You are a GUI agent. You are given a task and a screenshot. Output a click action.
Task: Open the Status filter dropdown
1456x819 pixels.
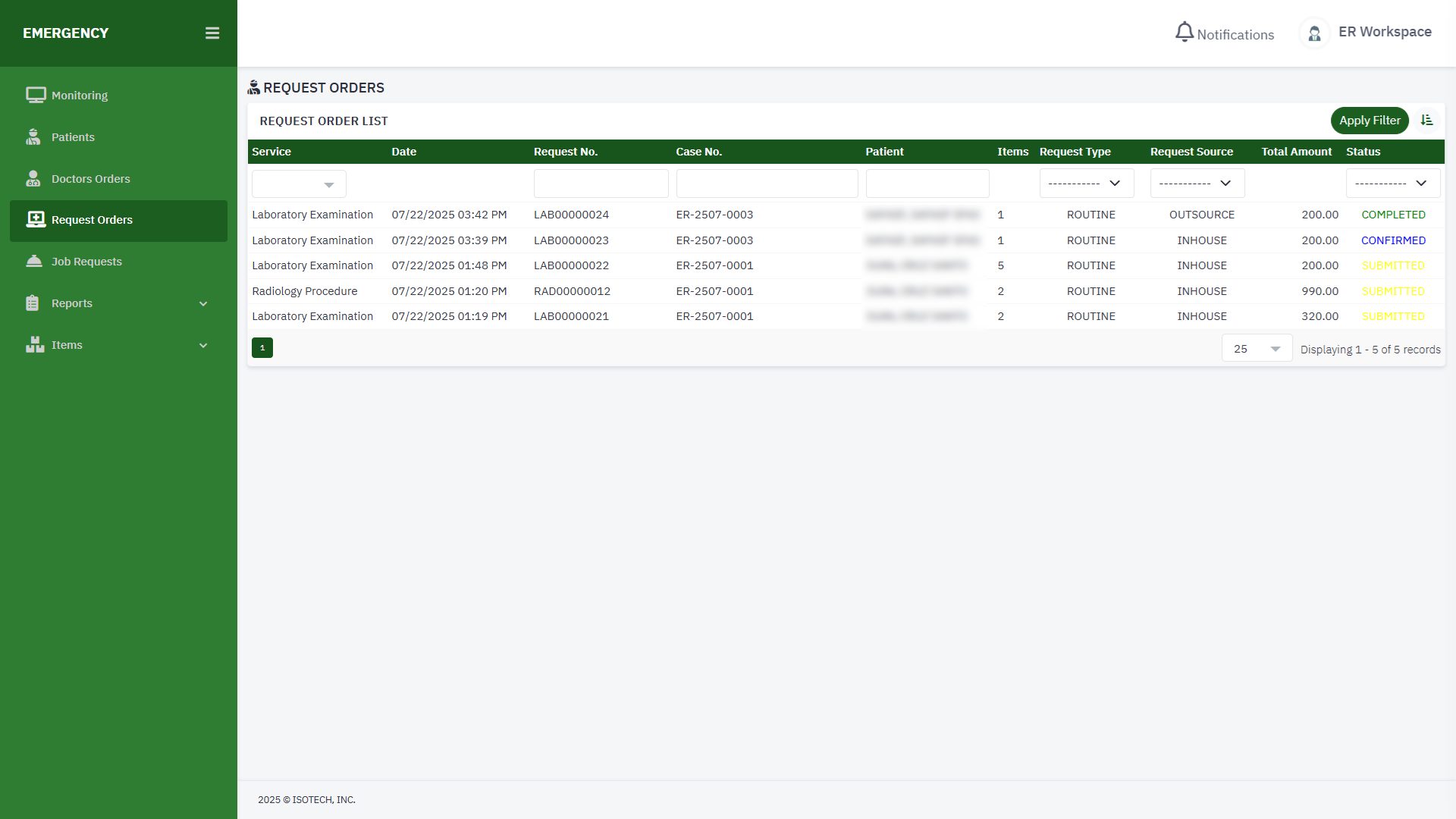(x=1392, y=184)
